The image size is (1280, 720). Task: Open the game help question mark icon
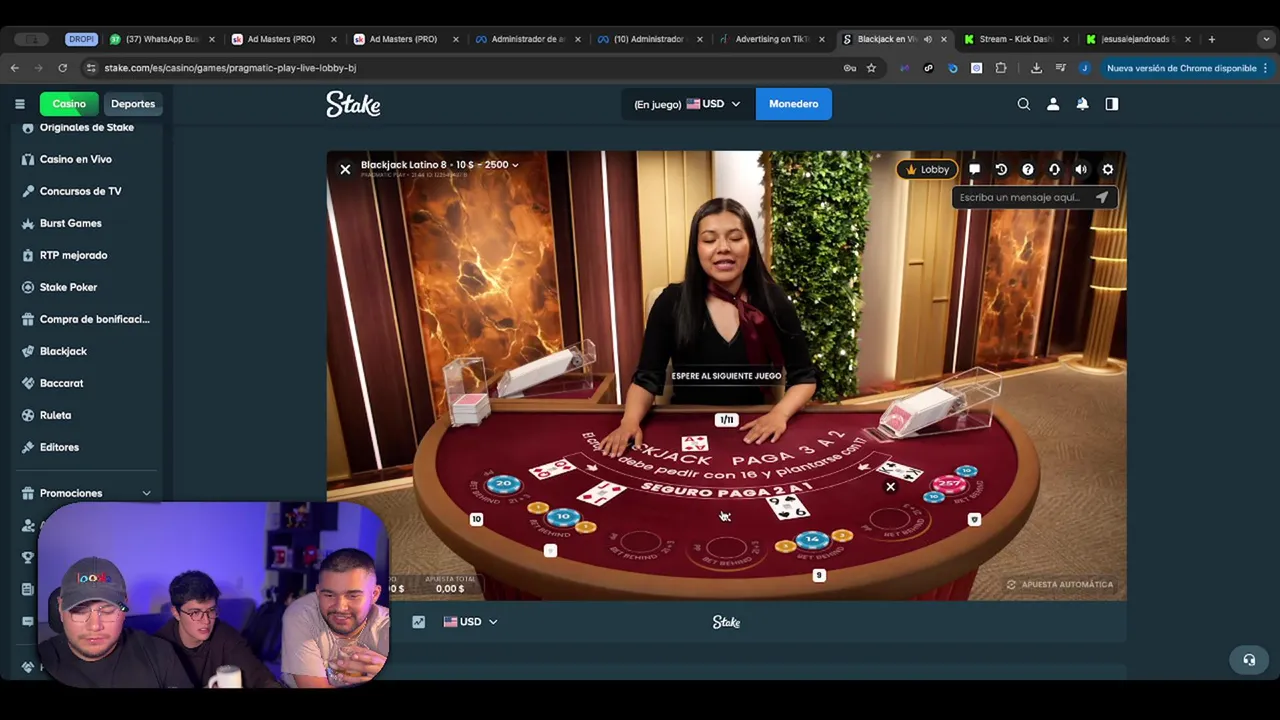[x=1027, y=169]
